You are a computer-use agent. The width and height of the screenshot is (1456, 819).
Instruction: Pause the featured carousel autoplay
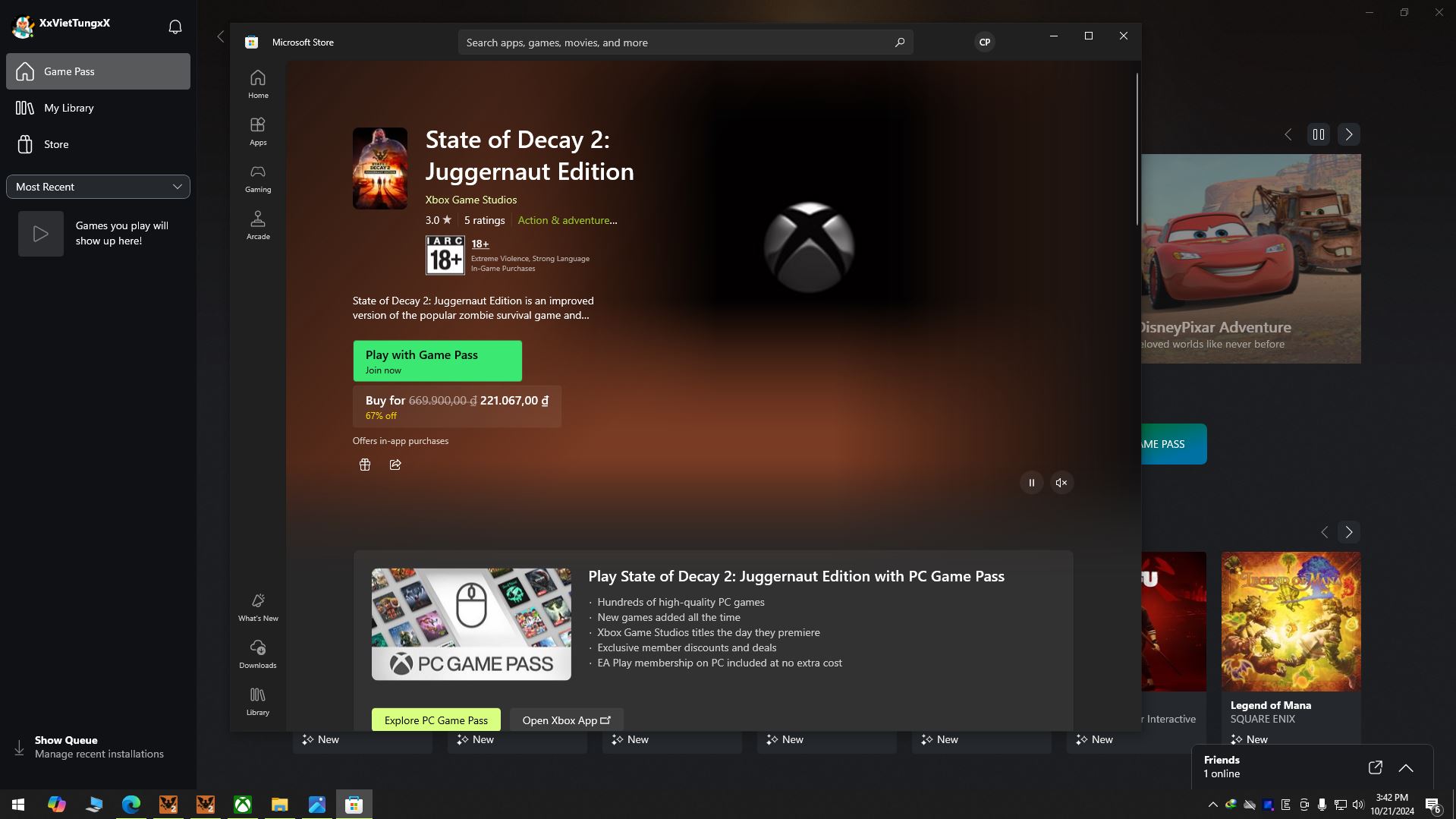click(x=1318, y=134)
